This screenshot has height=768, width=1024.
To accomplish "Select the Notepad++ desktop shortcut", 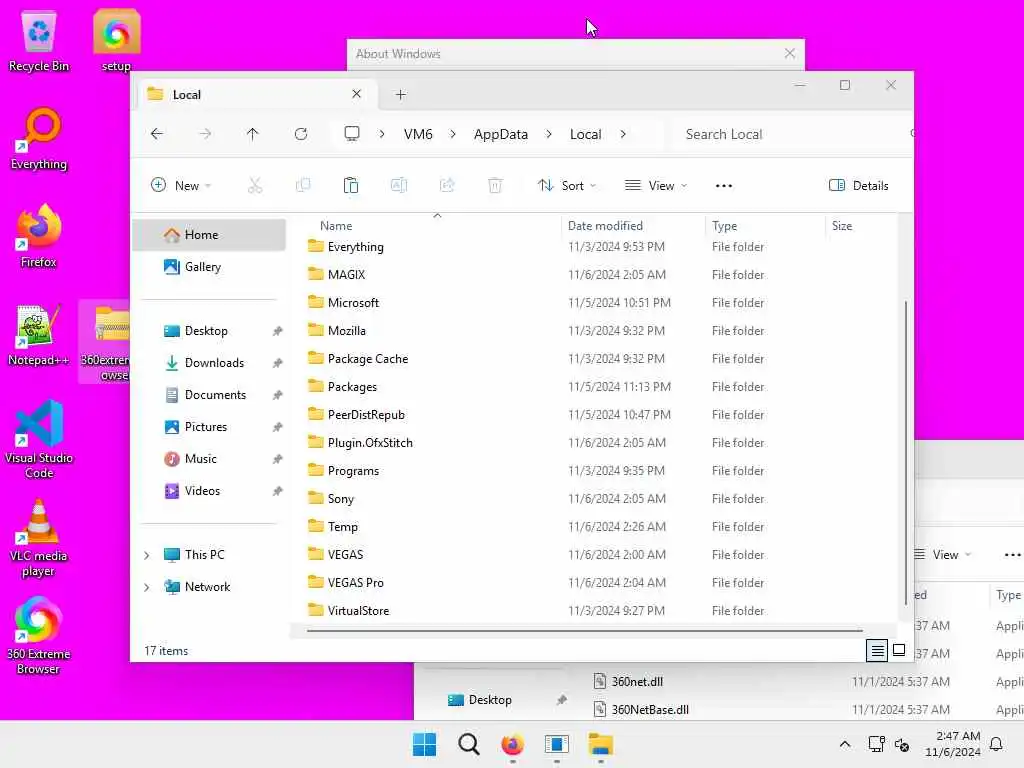I will pos(39,335).
